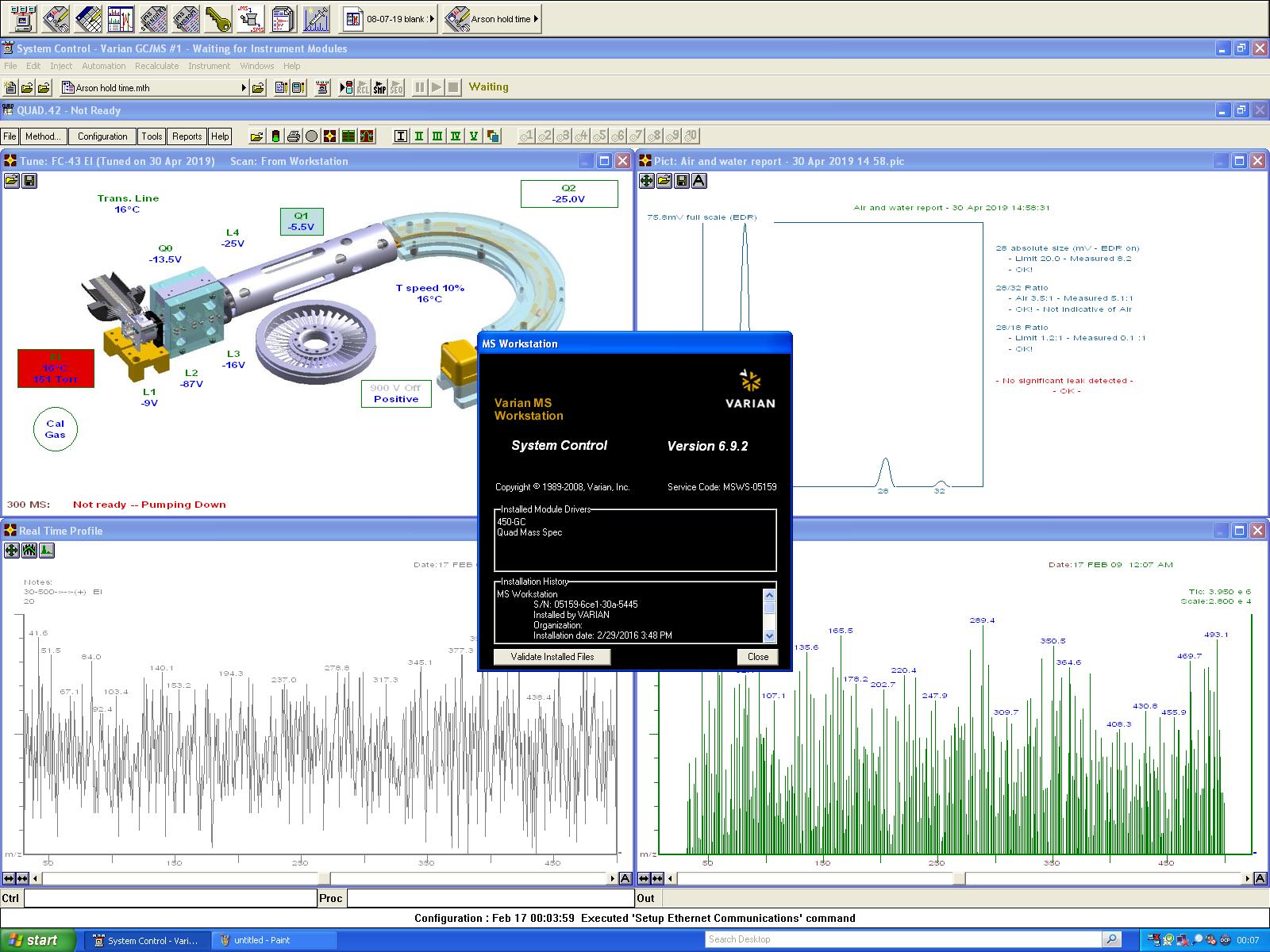Click the SMP sample inject icon

380,87
